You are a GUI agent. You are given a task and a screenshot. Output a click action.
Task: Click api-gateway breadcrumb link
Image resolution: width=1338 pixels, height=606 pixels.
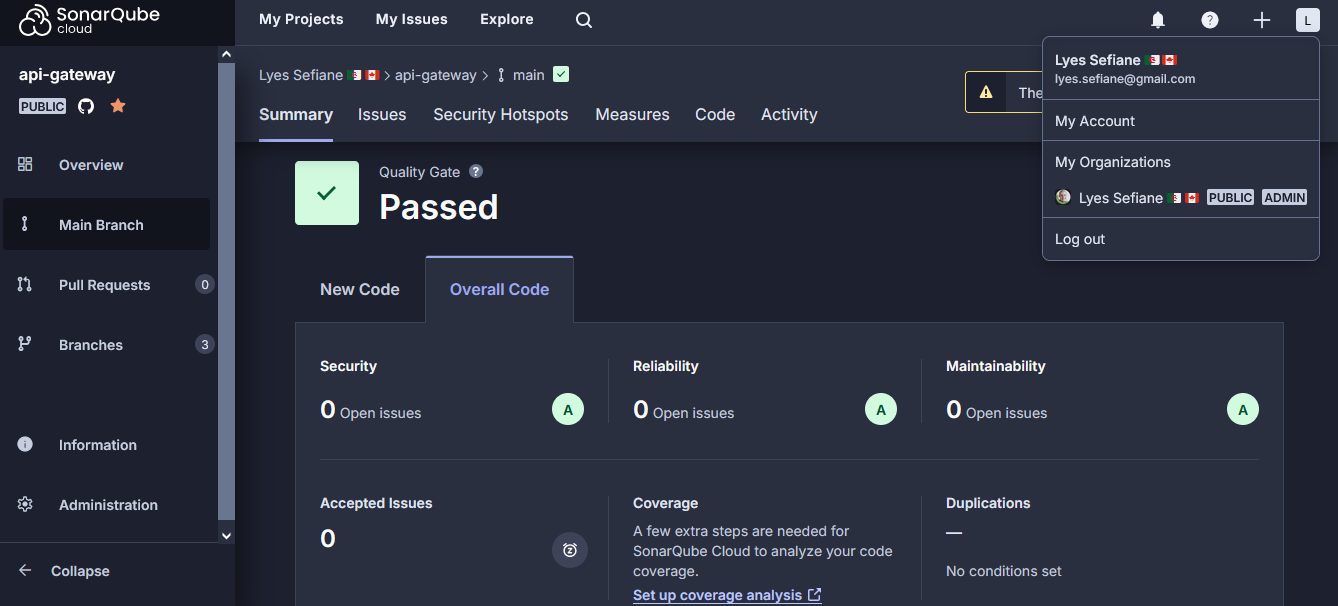(x=436, y=75)
